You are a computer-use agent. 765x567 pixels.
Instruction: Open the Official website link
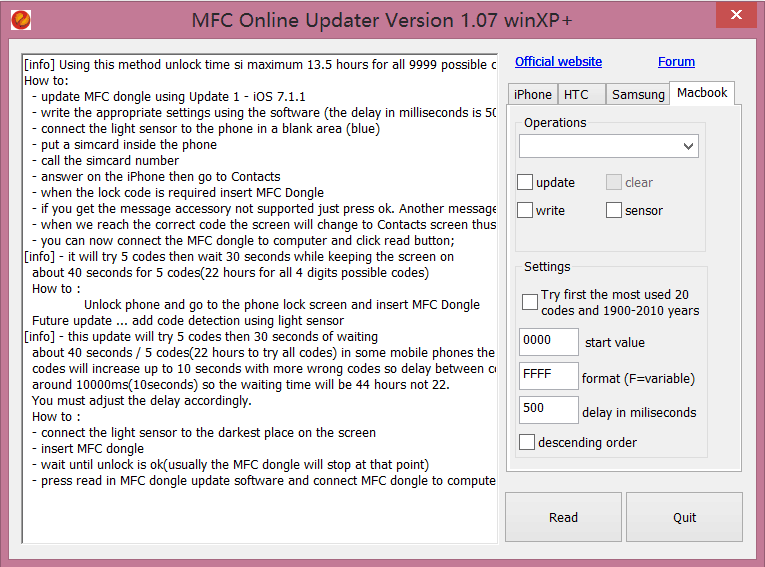(x=558, y=62)
